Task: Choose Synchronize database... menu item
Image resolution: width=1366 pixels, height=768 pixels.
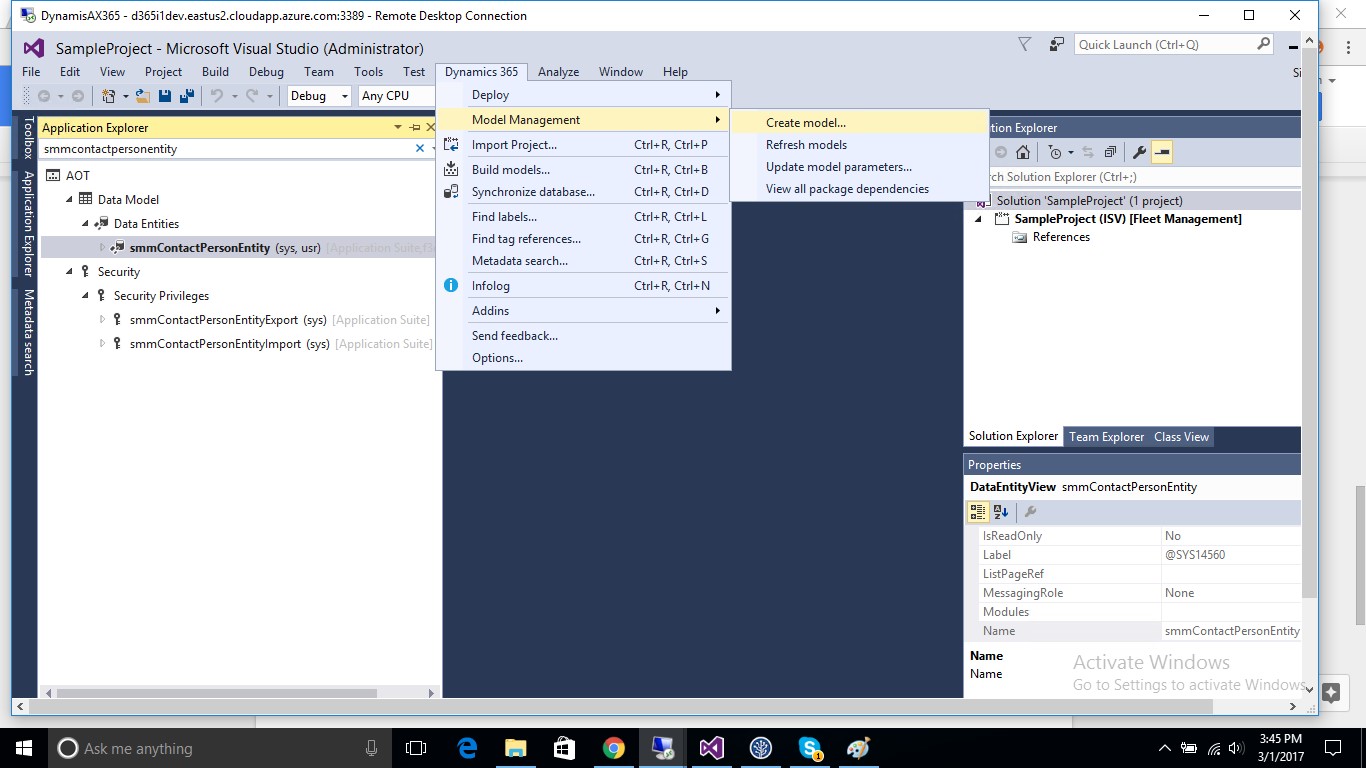Action: [583, 192]
